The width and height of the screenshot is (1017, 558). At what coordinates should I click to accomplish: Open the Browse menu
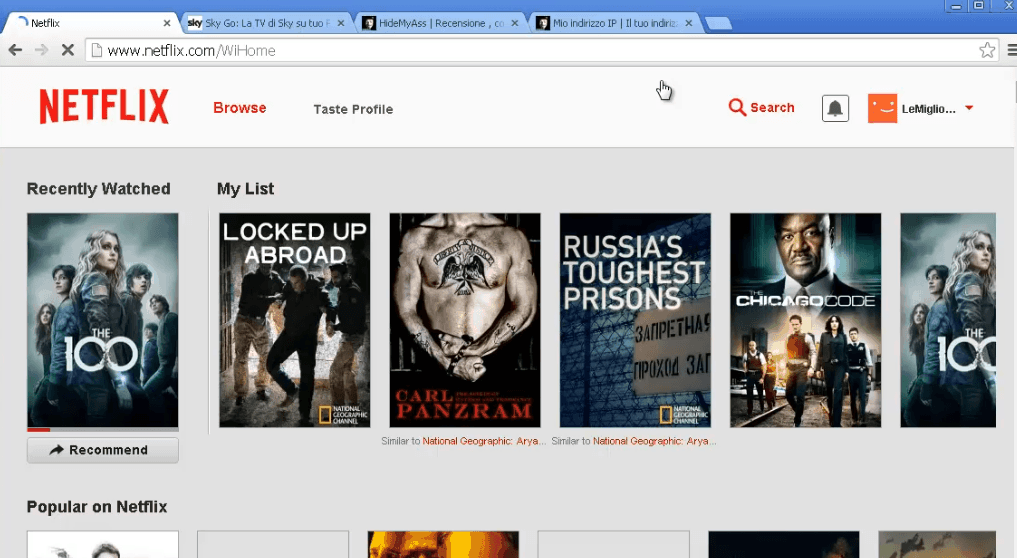240,108
